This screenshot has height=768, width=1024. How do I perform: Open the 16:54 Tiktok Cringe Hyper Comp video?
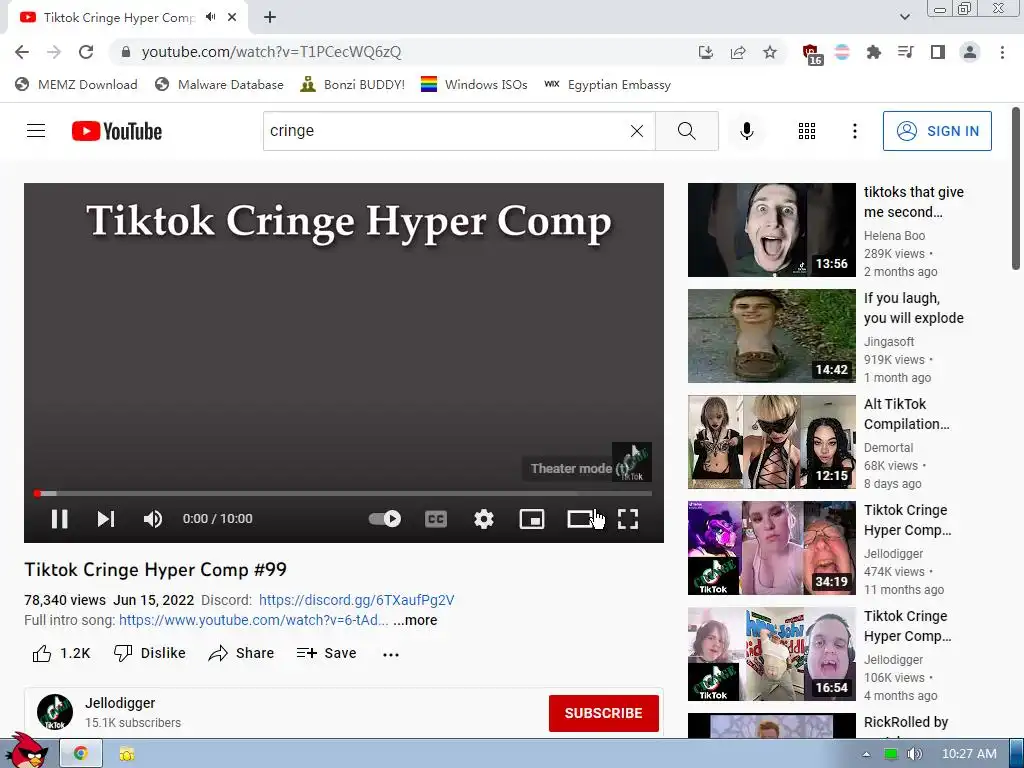tap(771, 654)
